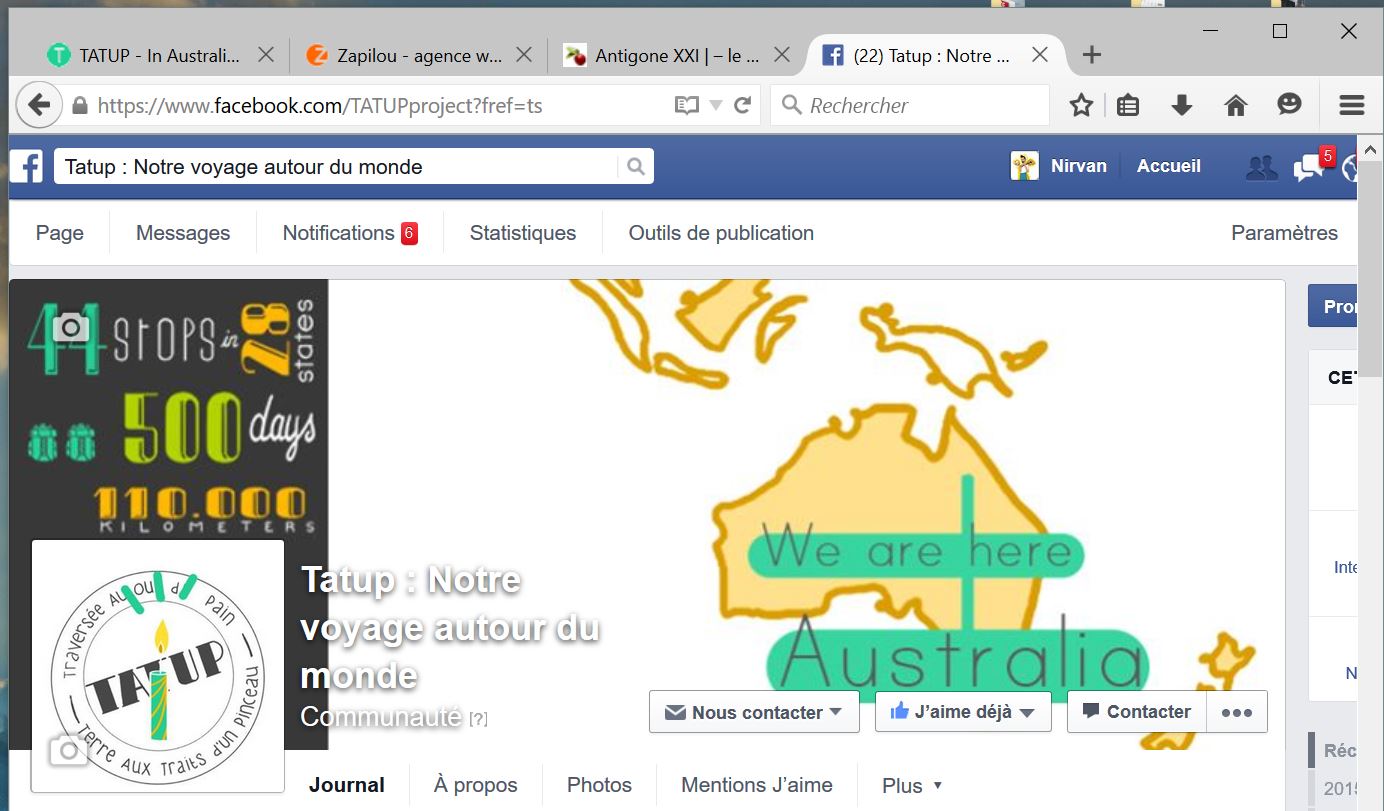The width and height of the screenshot is (1384, 811).
Task: Open the three-dots more options button
Action: (1237, 711)
